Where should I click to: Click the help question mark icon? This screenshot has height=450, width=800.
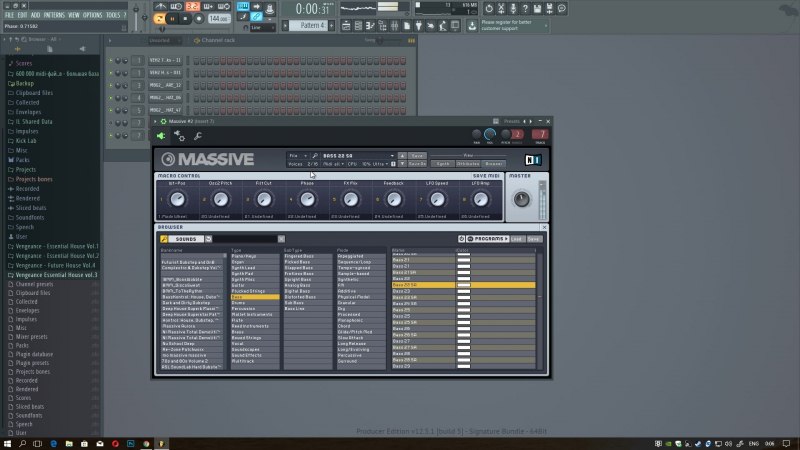click(525, 8)
